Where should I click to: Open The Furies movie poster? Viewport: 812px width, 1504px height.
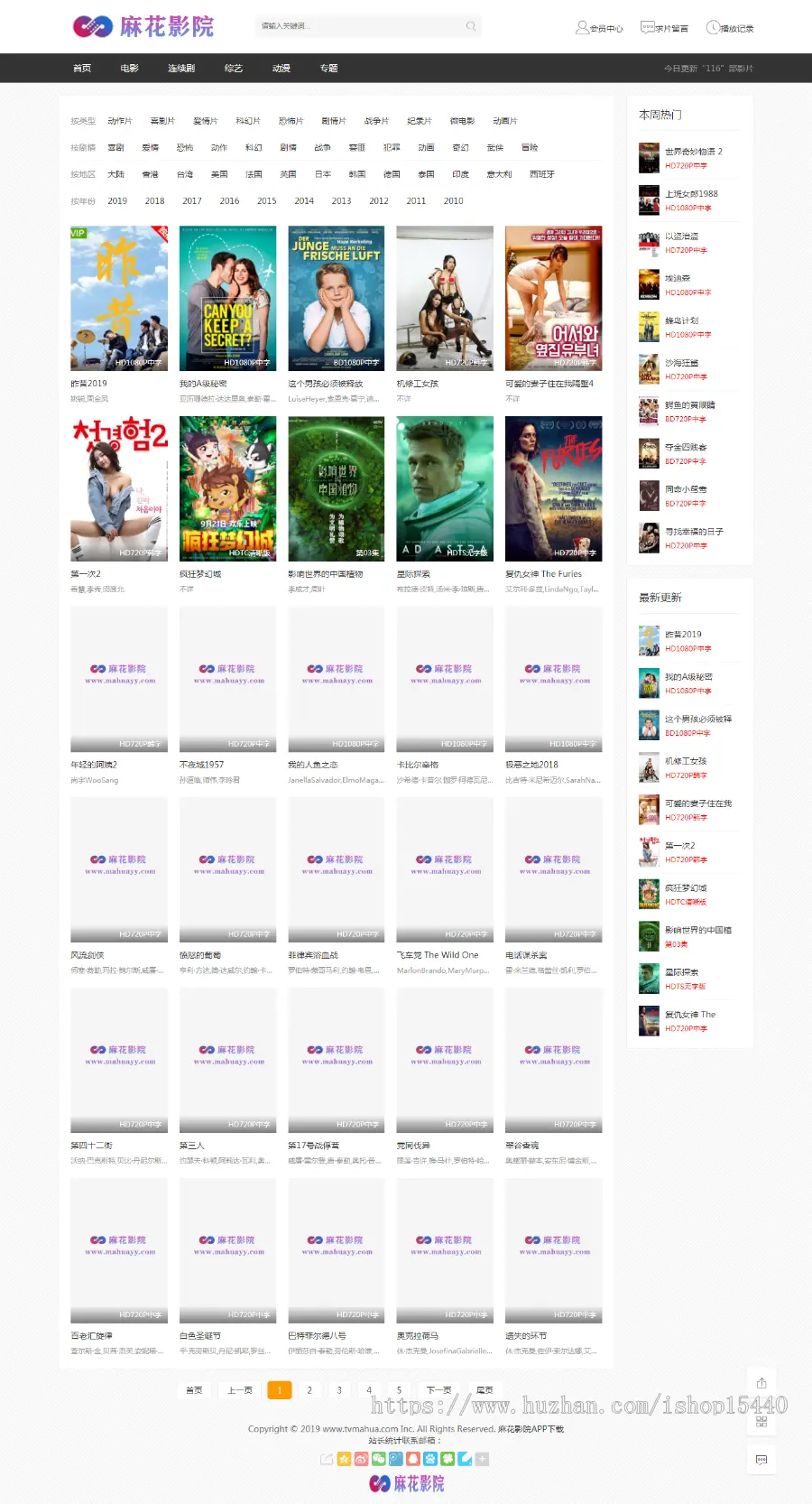(x=554, y=488)
